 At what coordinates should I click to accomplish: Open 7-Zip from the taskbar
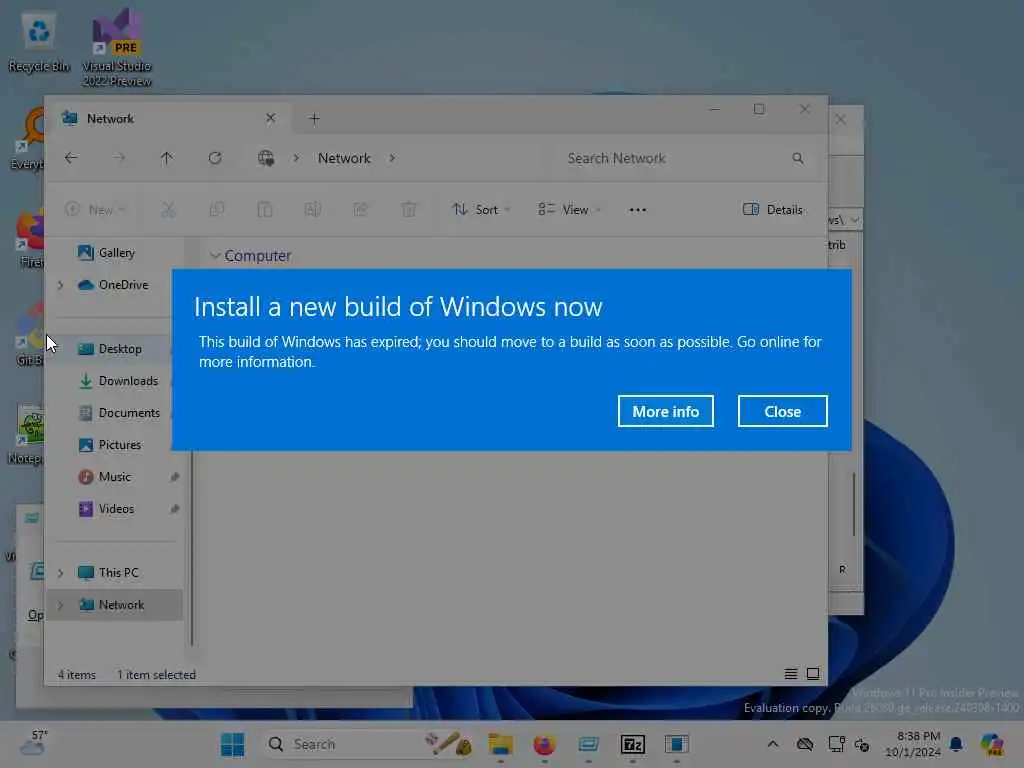pos(632,744)
